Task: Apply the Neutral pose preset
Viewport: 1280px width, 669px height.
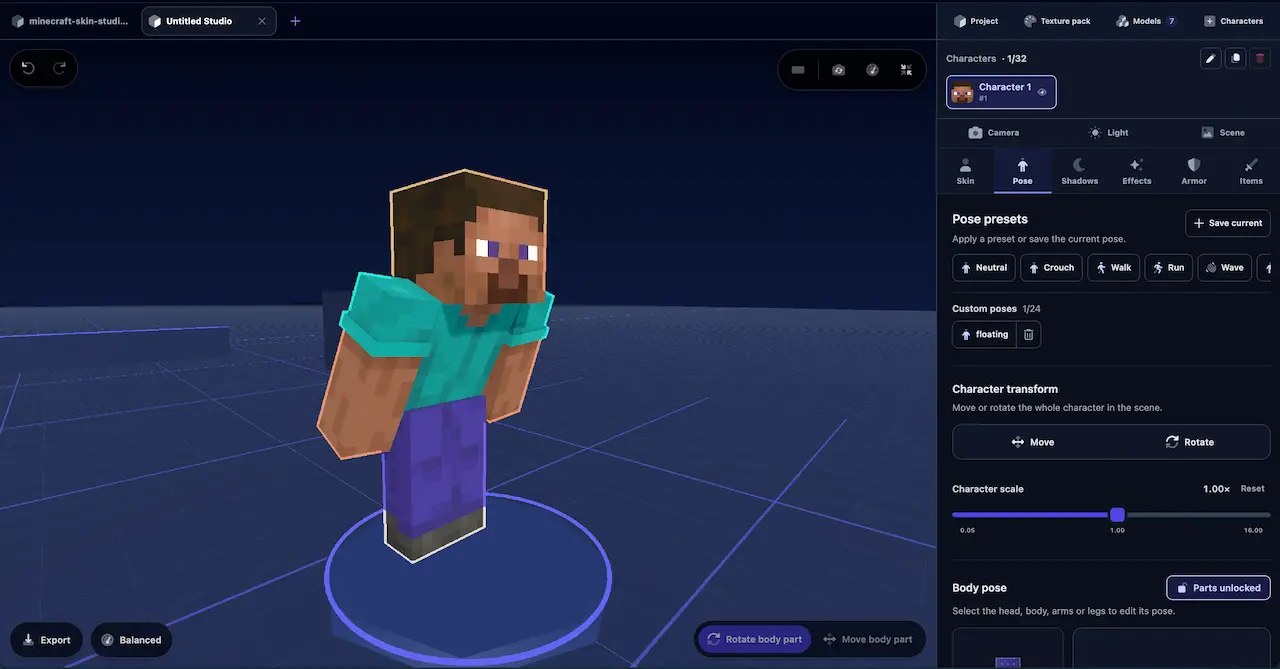Action: point(984,268)
